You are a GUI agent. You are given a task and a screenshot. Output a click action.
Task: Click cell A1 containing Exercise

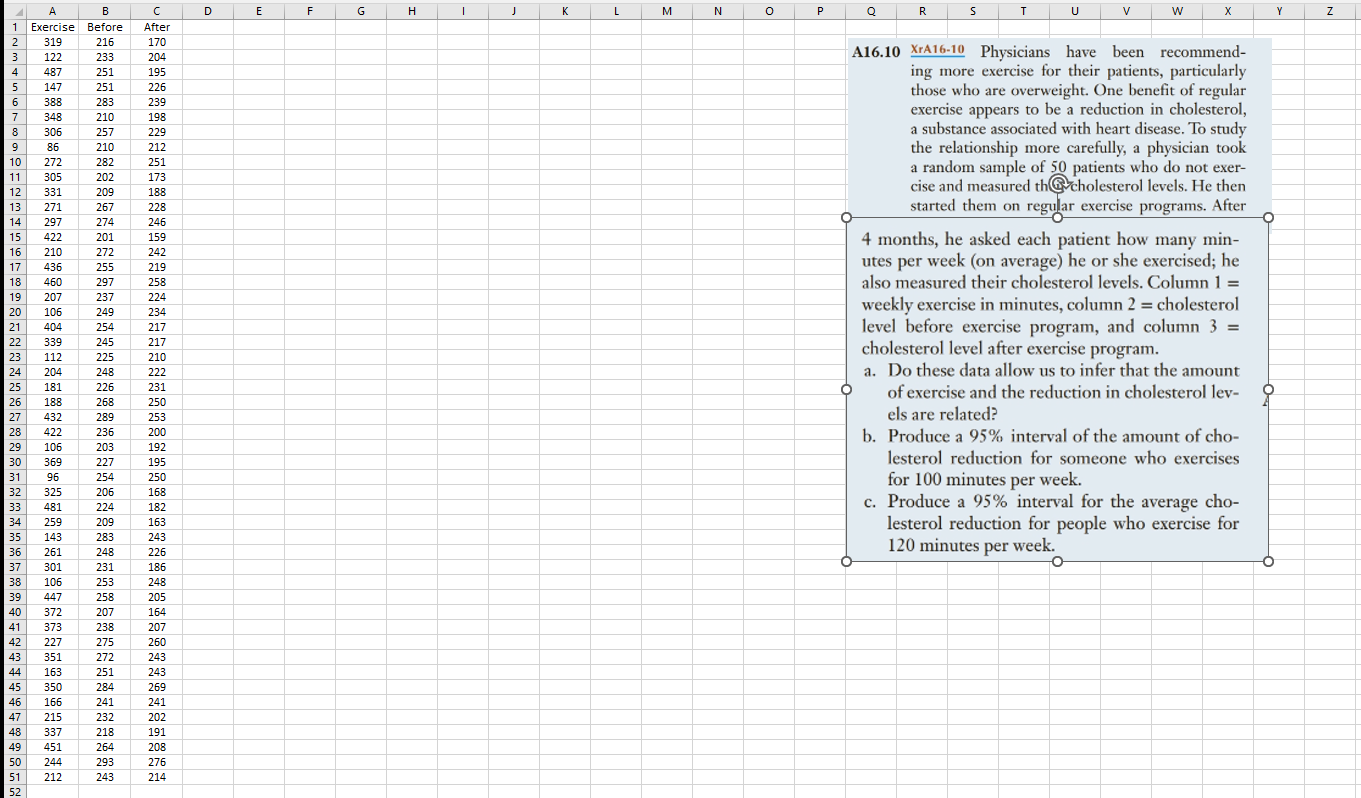click(x=52, y=27)
